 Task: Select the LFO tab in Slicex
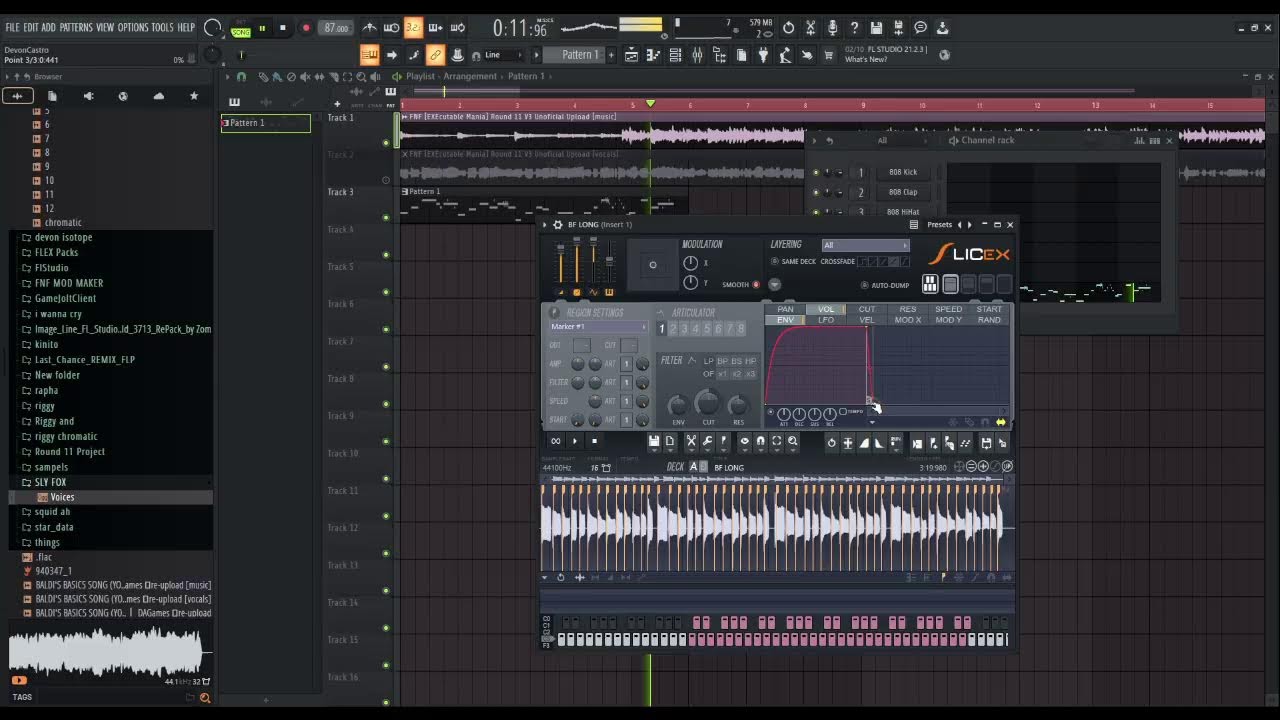click(826, 320)
